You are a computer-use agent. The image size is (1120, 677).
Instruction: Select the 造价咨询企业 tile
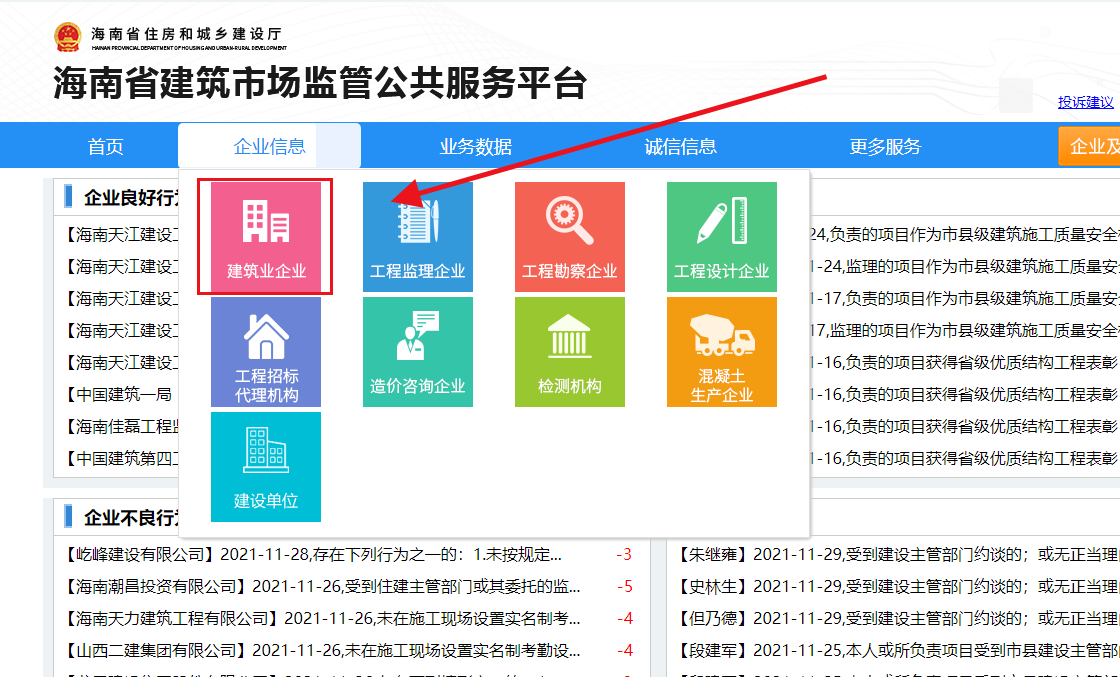[x=417, y=352]
